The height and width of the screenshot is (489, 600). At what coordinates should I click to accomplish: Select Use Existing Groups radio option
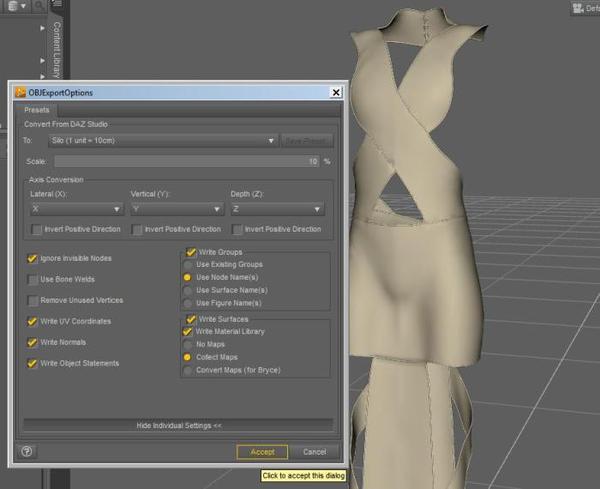[x=188, y=265]
